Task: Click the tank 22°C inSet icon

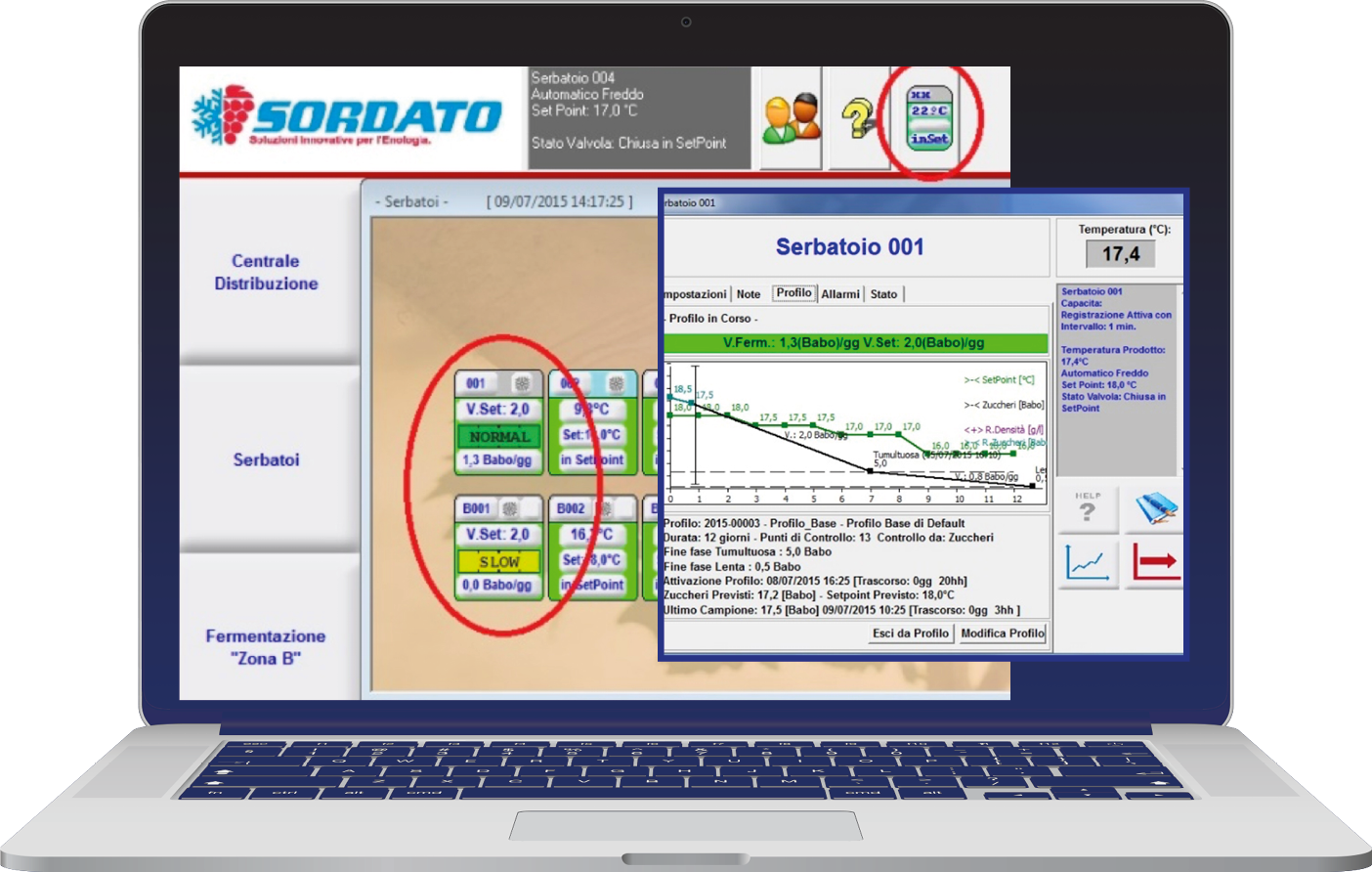Action: pos(928,119)
